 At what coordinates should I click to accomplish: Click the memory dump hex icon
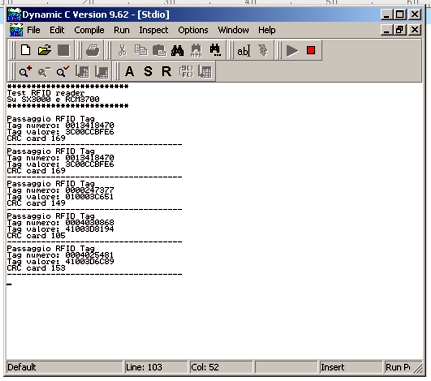coord(186,71)
